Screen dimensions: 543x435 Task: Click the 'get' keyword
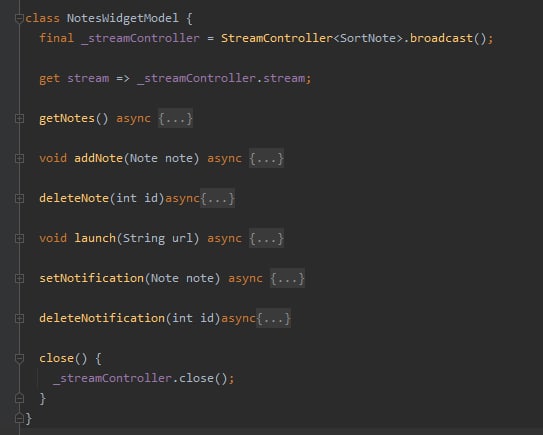point(50,79)
